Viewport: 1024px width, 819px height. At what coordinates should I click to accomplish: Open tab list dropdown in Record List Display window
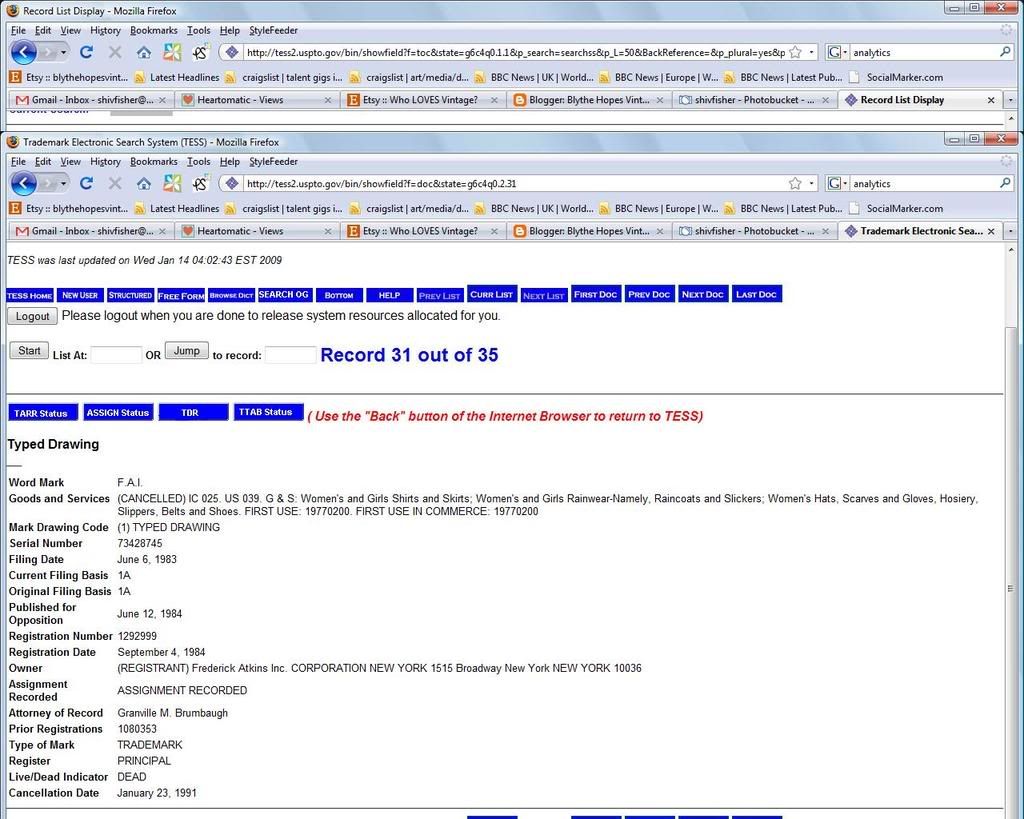(1010, 100)
